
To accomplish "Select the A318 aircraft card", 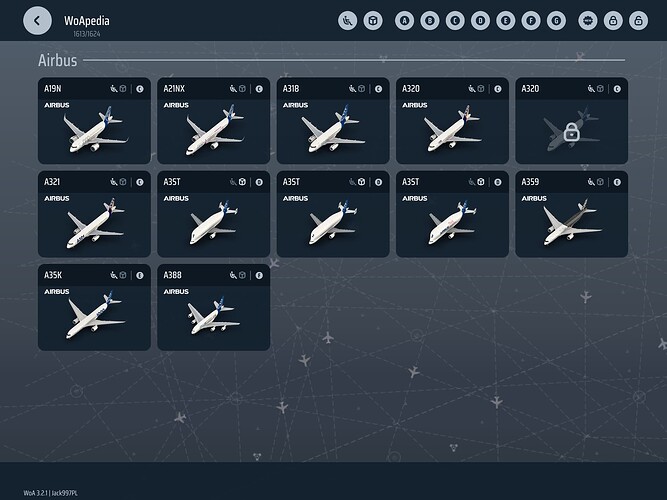I will [332, 121].
